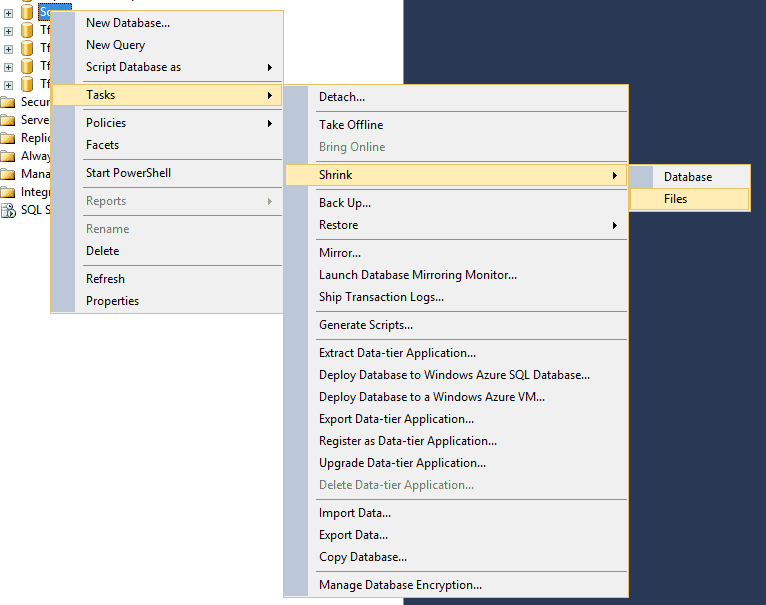The width and height of the screenshot is (766, 605).
Task: Click the greyed Delete Data-tier Application...
Action: [456, 485]
